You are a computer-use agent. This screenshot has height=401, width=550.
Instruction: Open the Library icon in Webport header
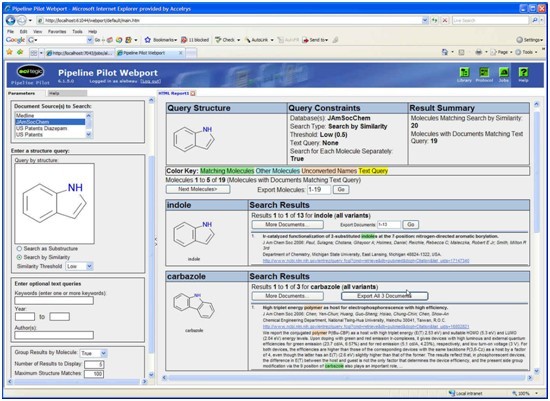coord(464,73)
